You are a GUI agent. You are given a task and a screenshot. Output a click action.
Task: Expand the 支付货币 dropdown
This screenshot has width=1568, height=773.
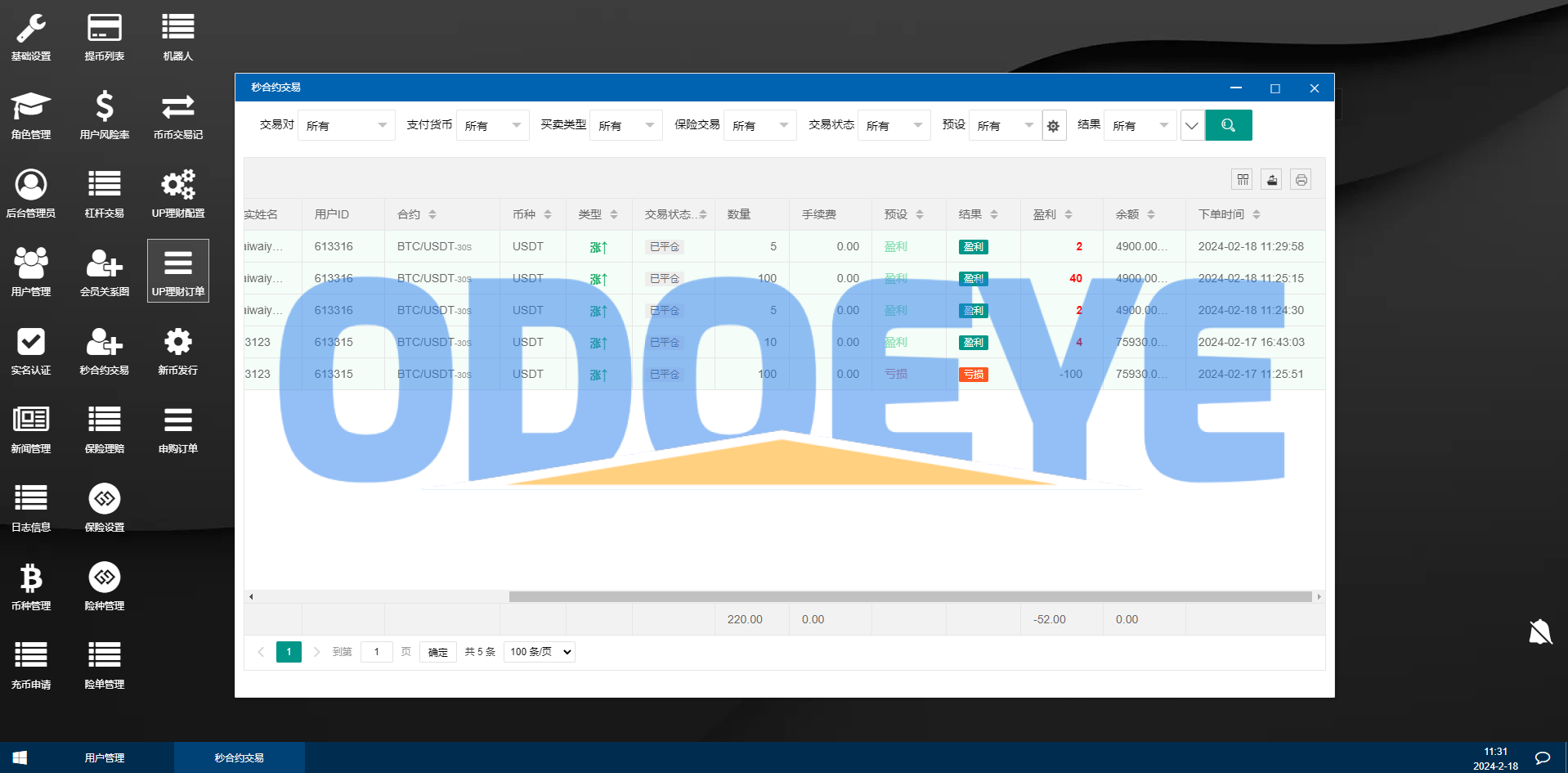[x=493, y=125]
